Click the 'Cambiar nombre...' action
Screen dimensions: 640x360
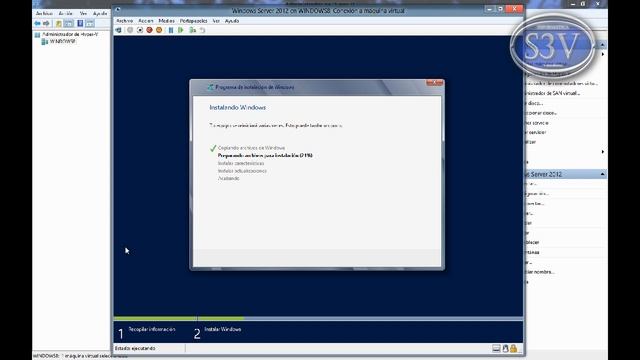click(x=540, y=272)
